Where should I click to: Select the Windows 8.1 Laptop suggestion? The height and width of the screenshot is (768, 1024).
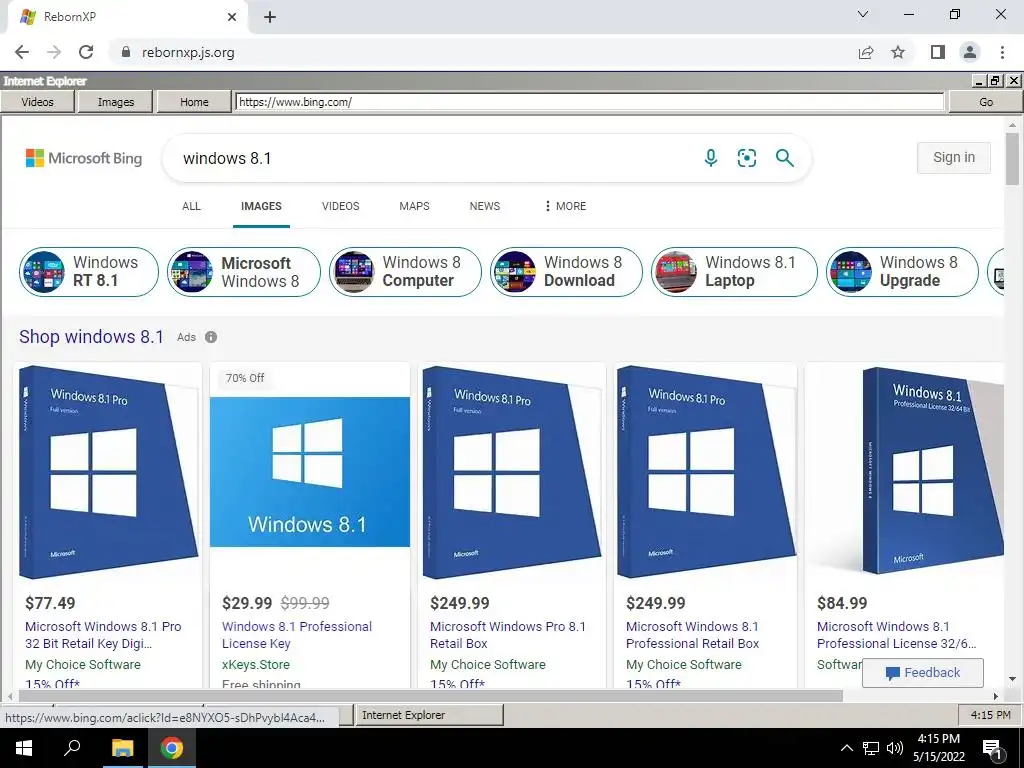[x=734, y=272]
